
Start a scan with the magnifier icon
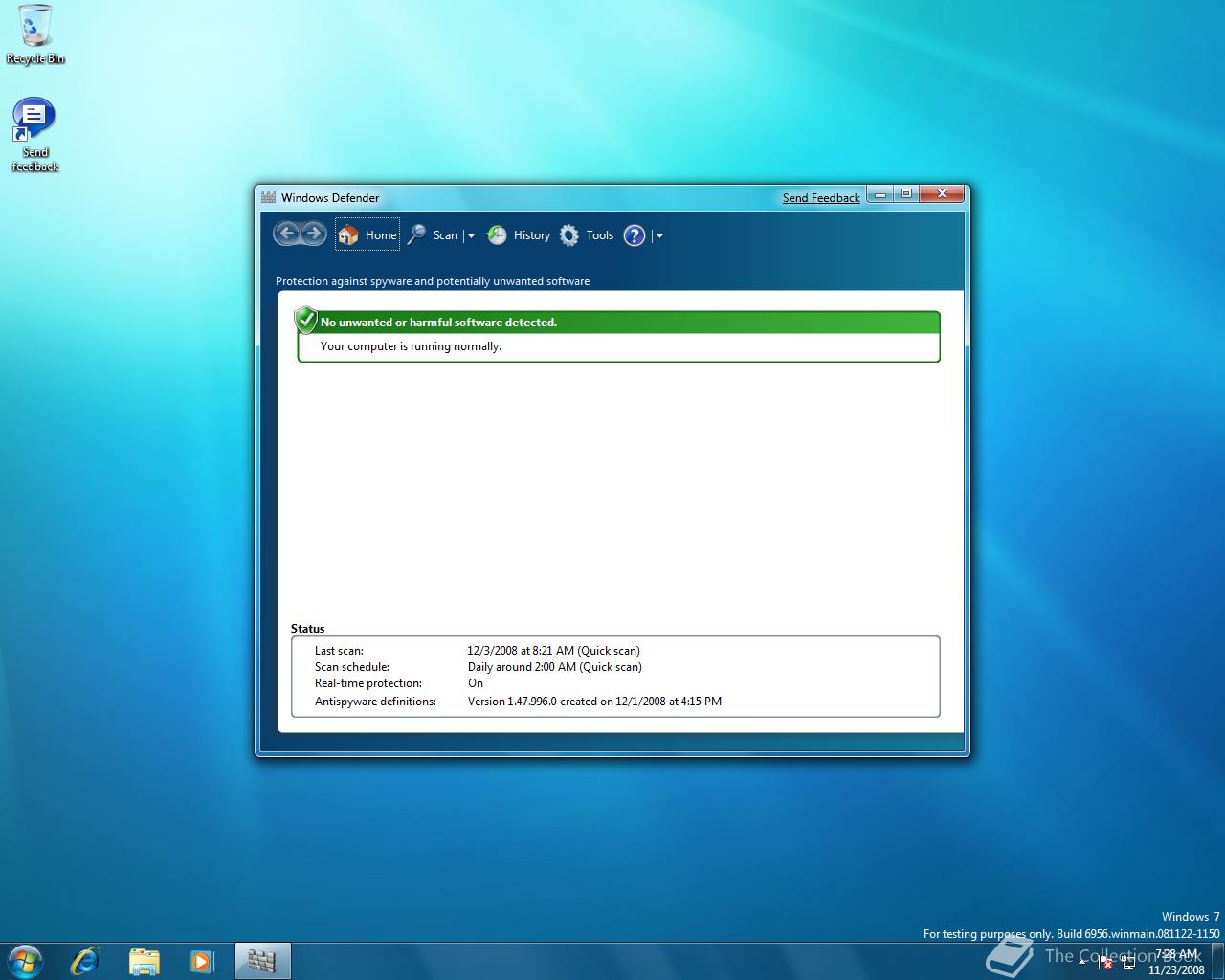coord(416,234)
